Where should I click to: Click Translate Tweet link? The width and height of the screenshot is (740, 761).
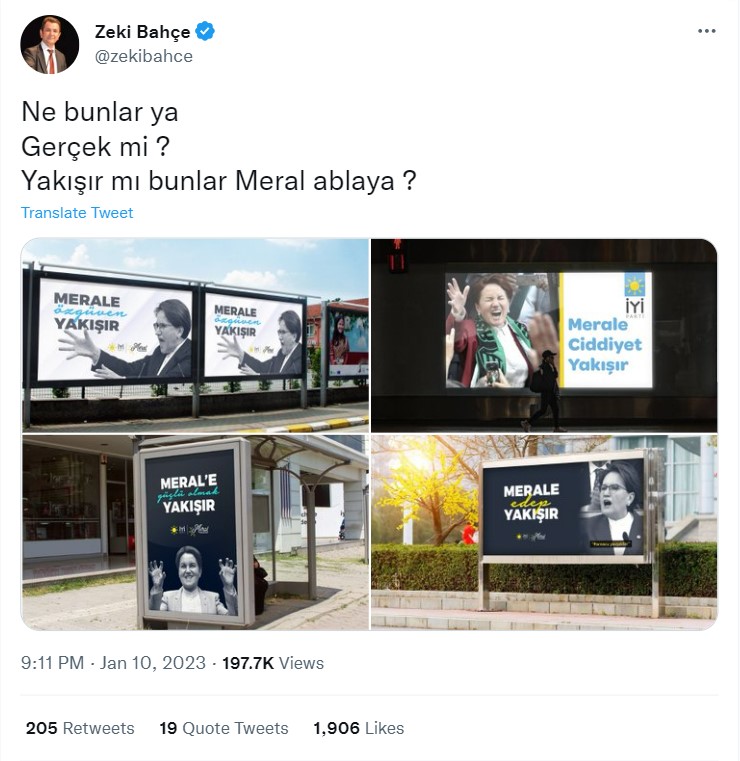77,213
